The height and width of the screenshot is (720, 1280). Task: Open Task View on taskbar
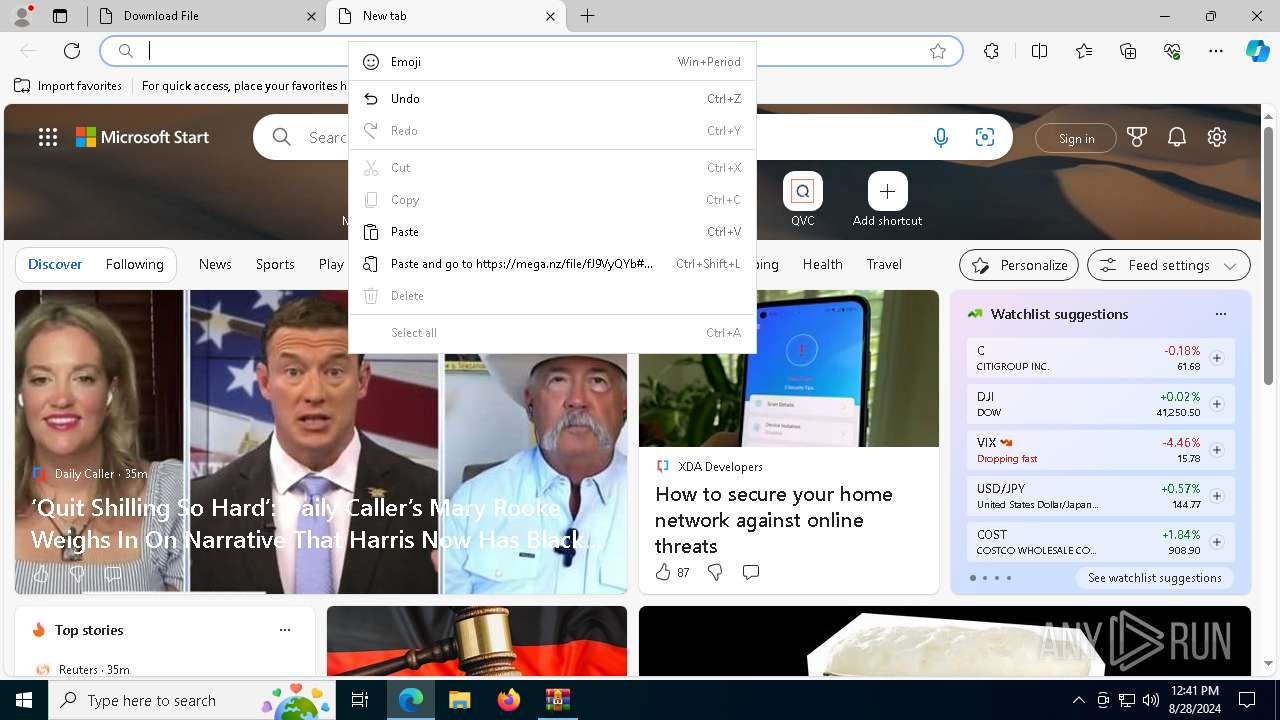(360, 700)
